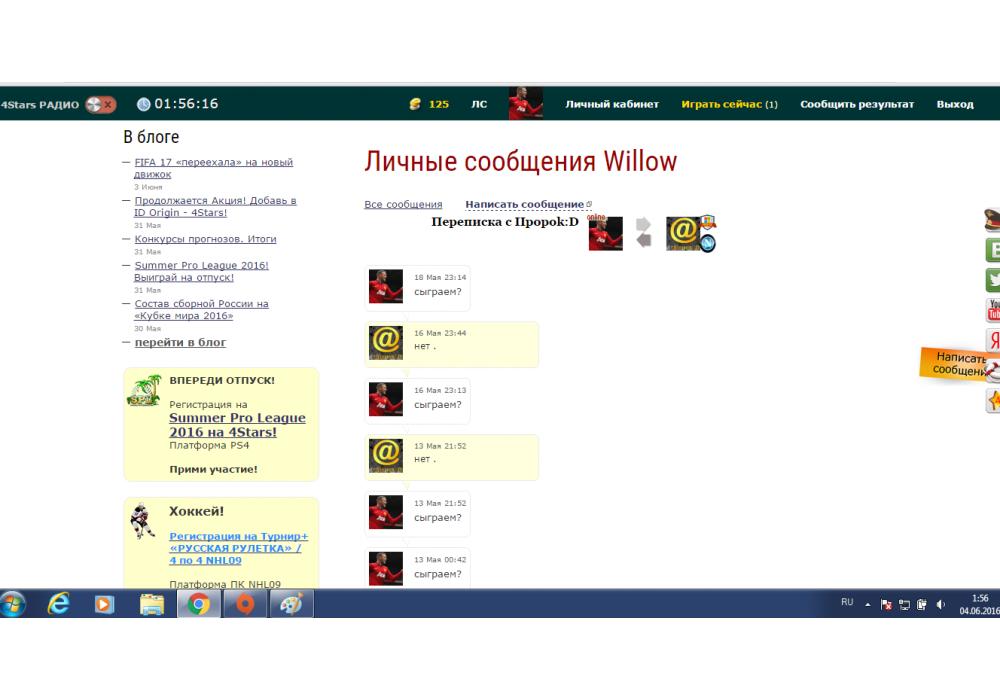Click the lifebuoy support icon on right sidebar

[x=993, y=371]
